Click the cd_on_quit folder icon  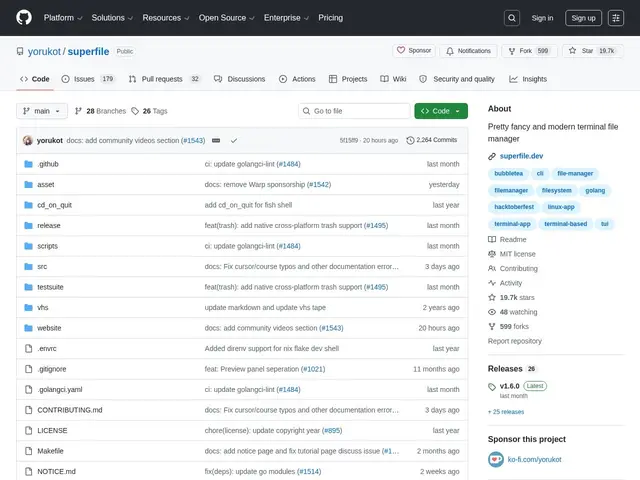28,205
